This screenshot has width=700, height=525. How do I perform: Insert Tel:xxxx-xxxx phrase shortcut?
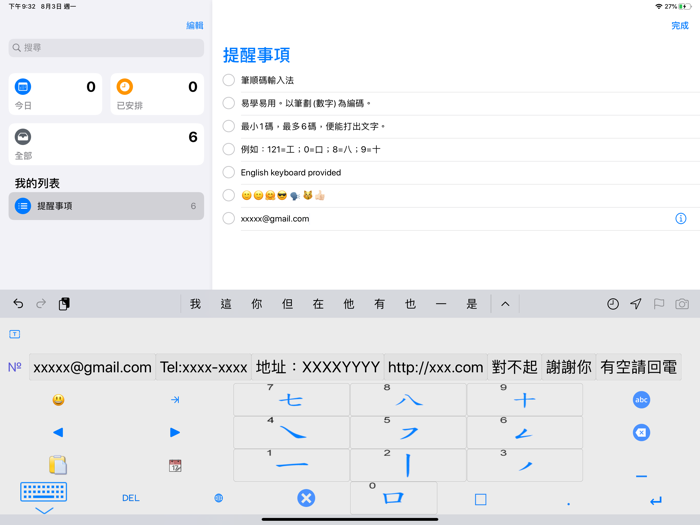click(x=204, y=367)
